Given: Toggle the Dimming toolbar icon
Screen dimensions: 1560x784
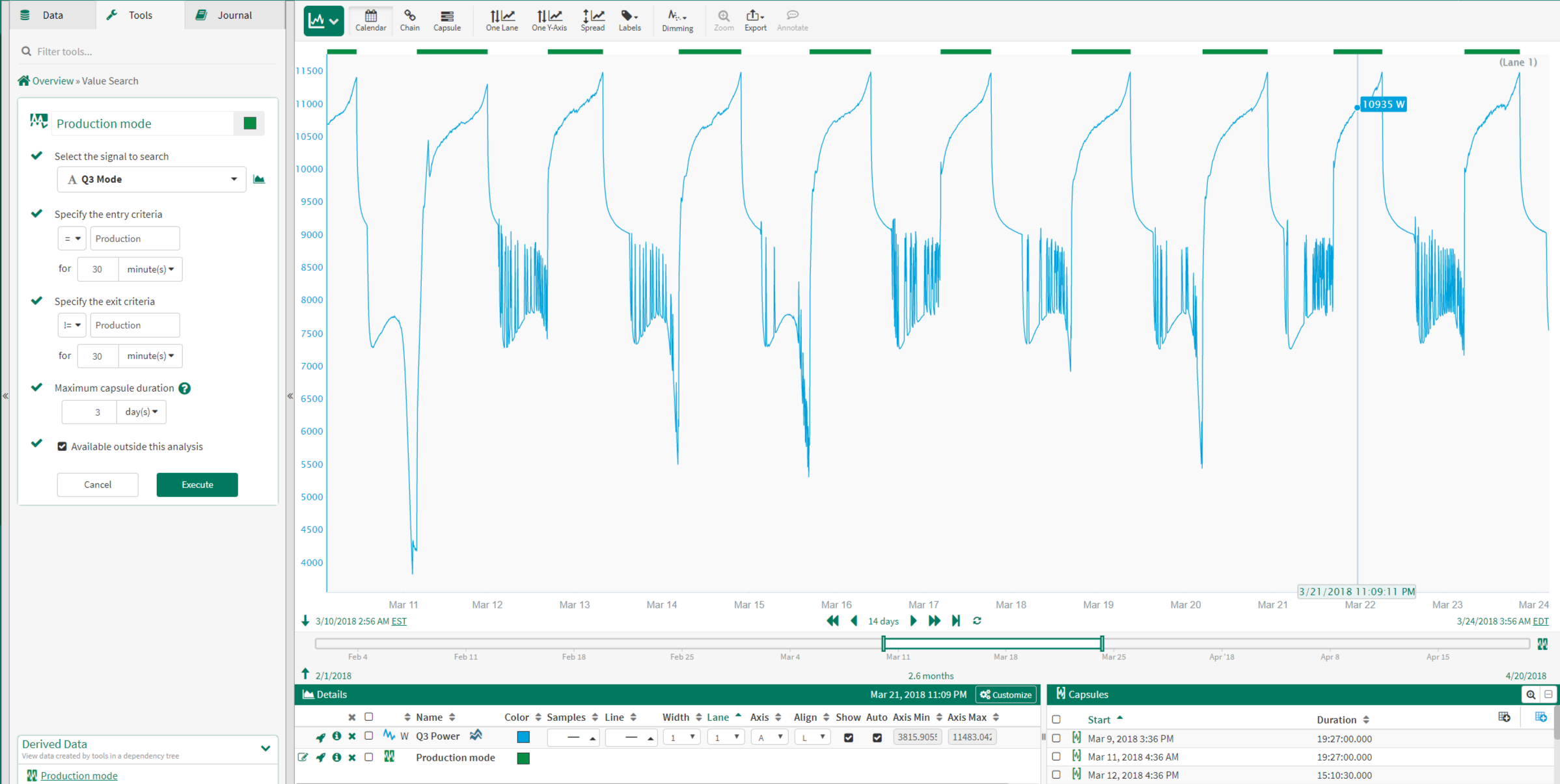Looking at the screenshot, I should pyautogui.click(x=677, y=20).
